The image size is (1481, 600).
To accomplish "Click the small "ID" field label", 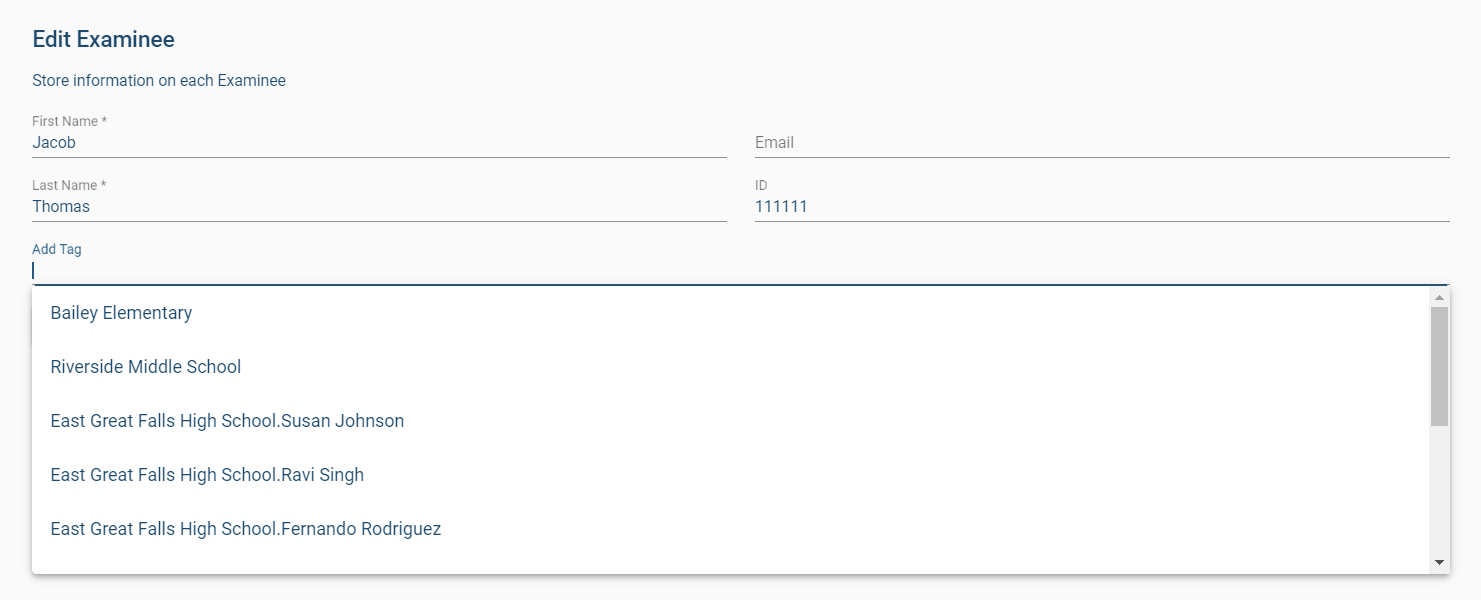I will pyautogui.click(x=761, y=185).
